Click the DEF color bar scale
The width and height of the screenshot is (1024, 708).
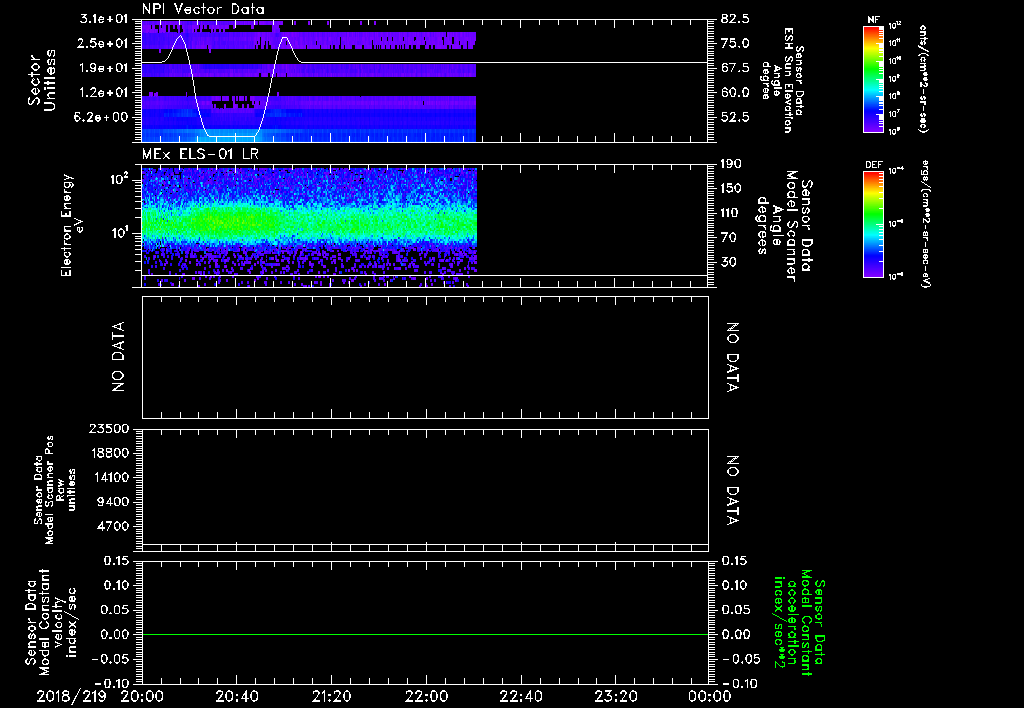(874, 224)
